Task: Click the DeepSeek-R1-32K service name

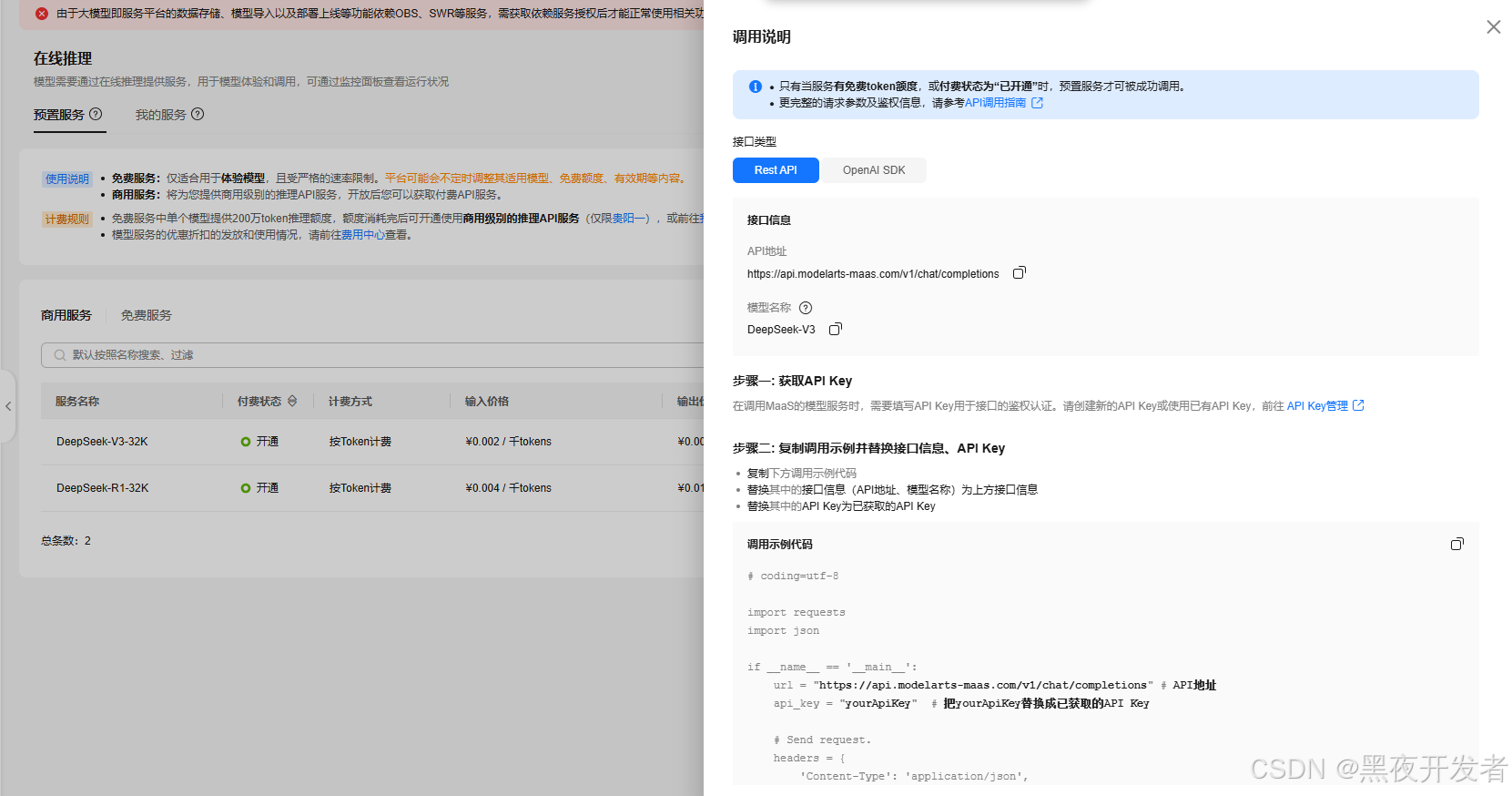Action: pyautogui.click(x=102, y=488)
